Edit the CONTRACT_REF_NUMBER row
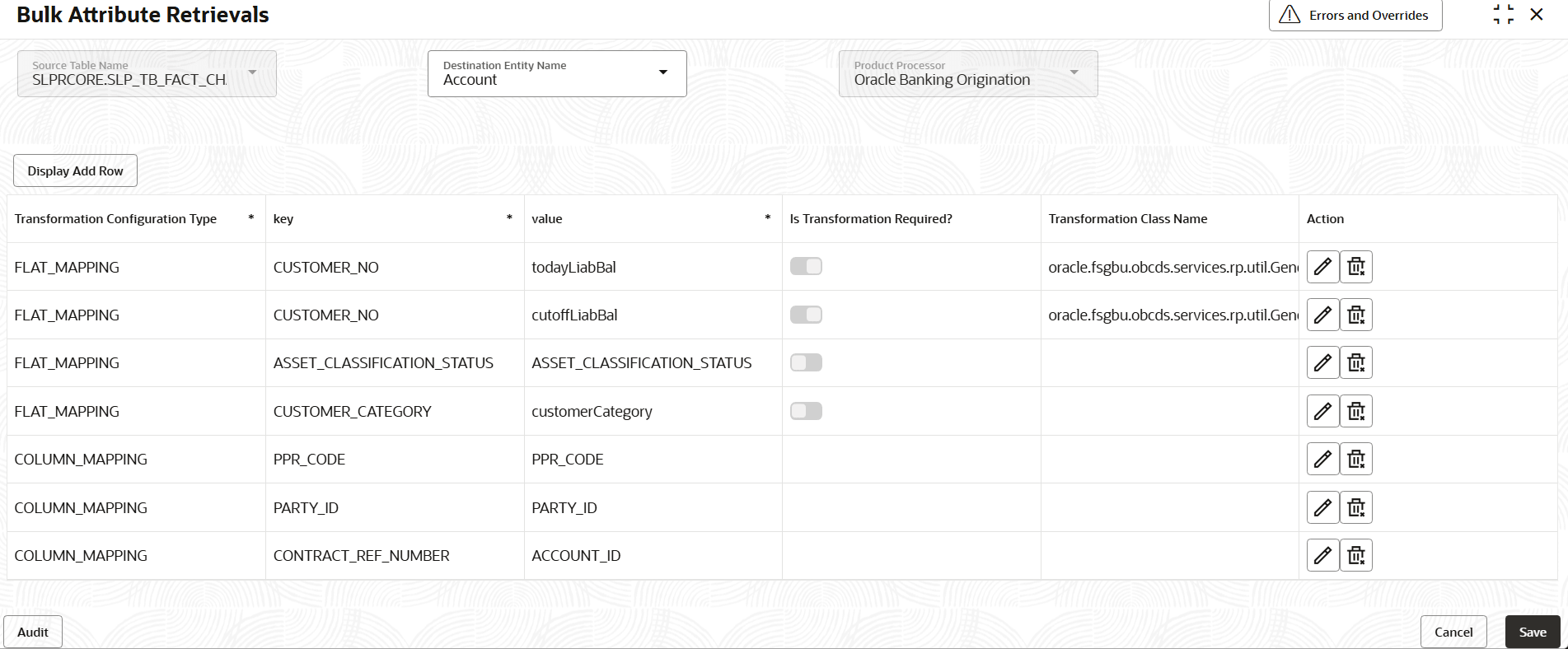 [x=1322, y=555]
